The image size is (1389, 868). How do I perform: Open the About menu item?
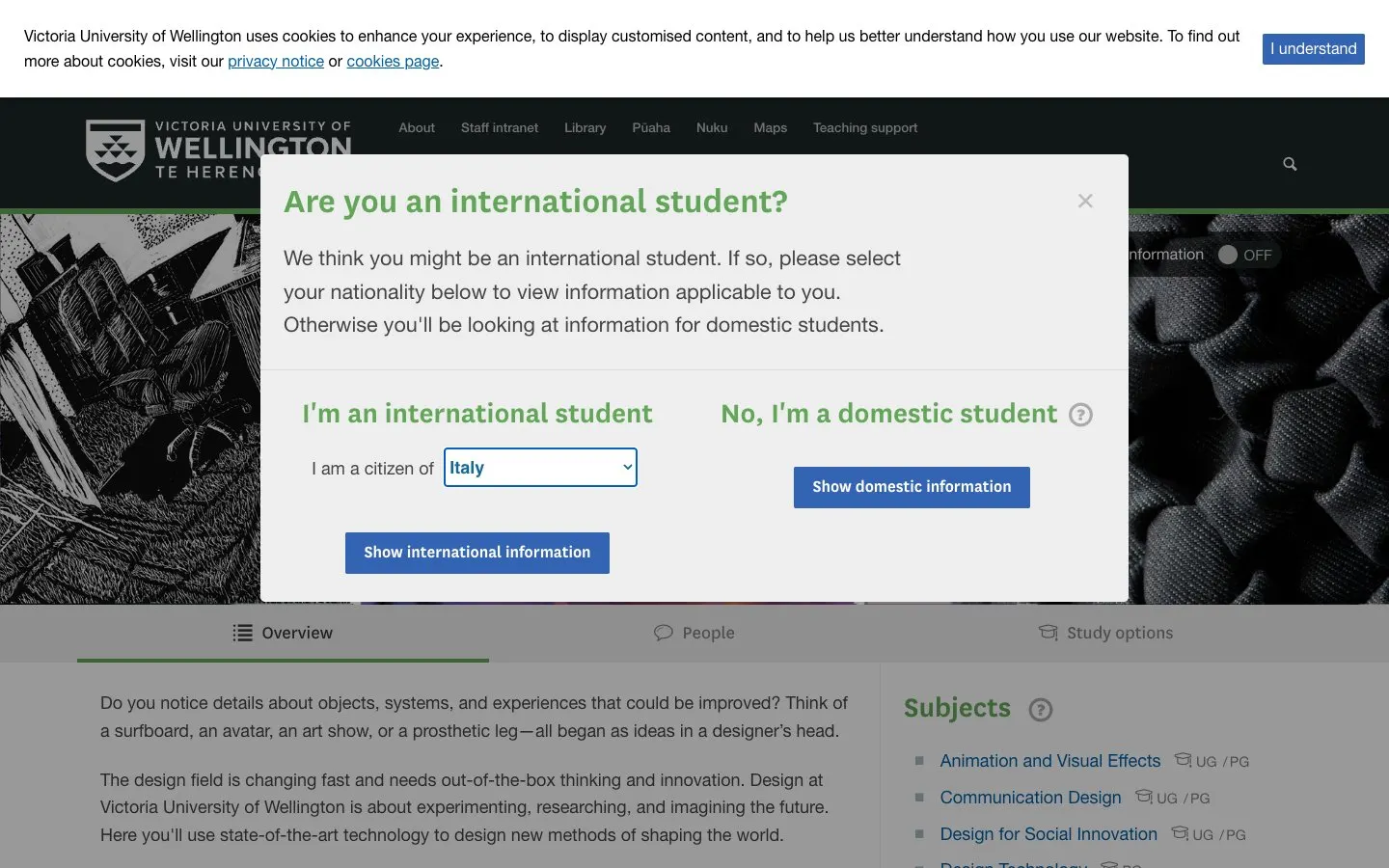tap(417, 127)
